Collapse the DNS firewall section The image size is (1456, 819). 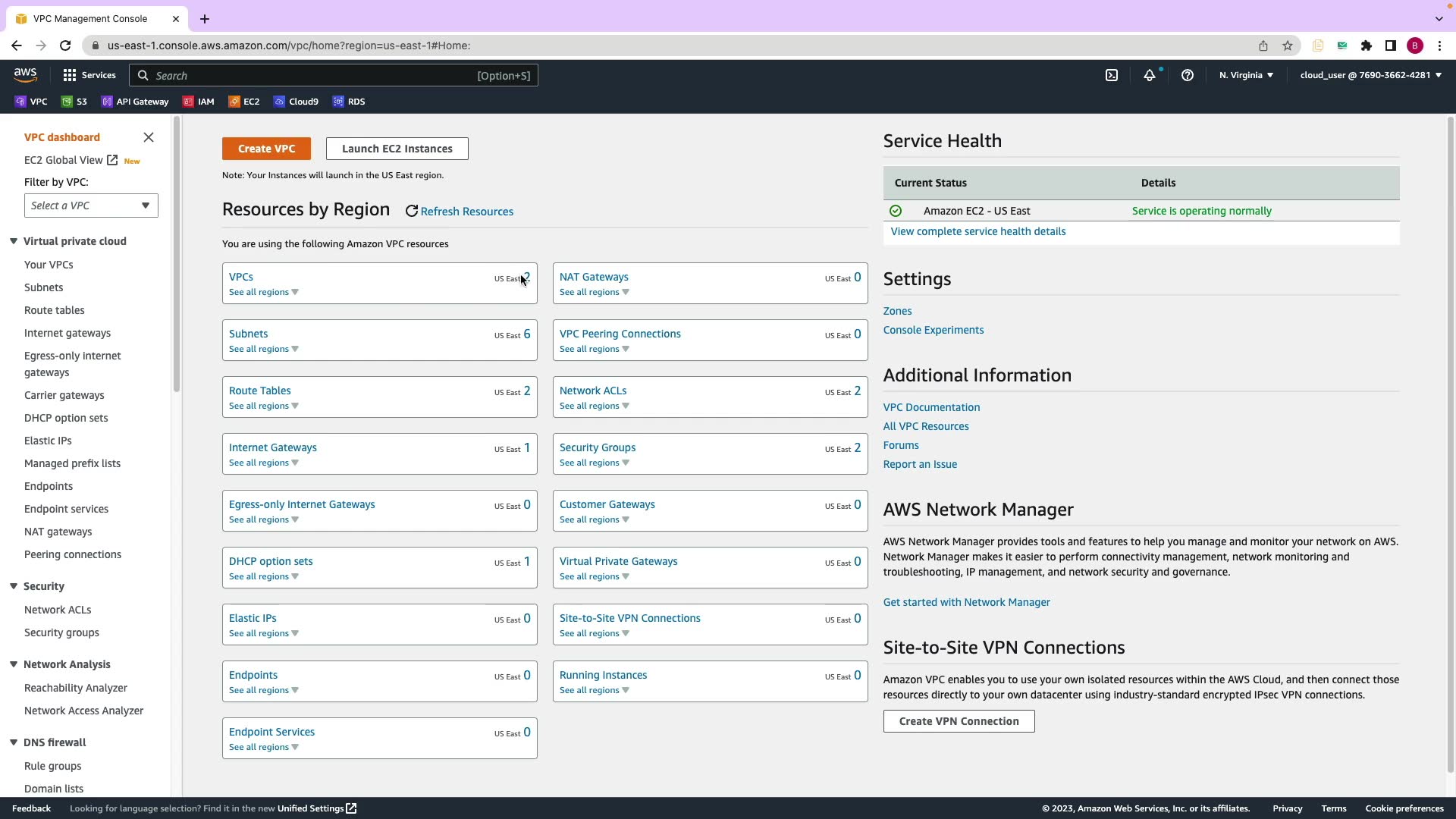point(14,742)
